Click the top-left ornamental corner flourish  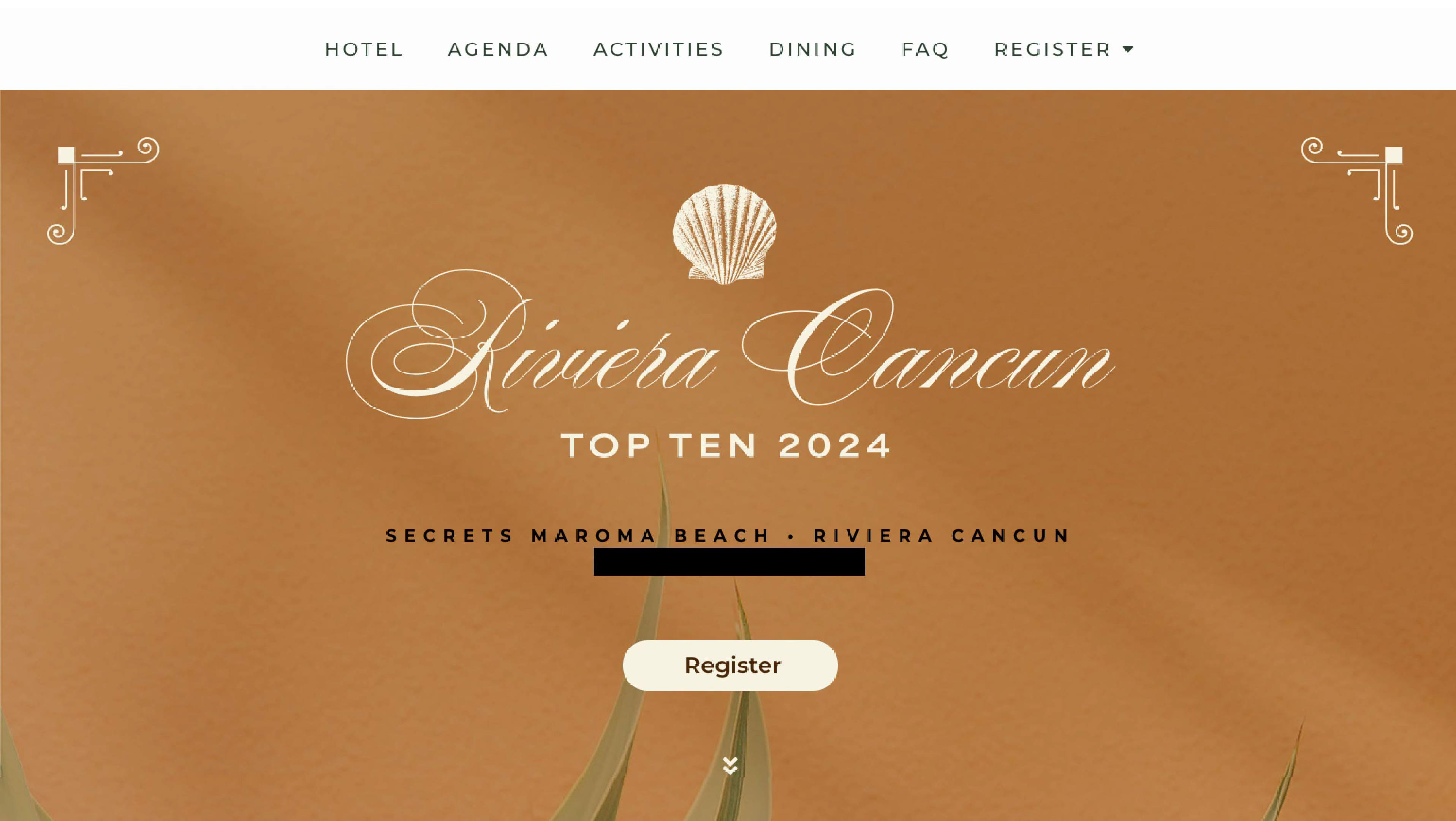click(x=102, y=190)
